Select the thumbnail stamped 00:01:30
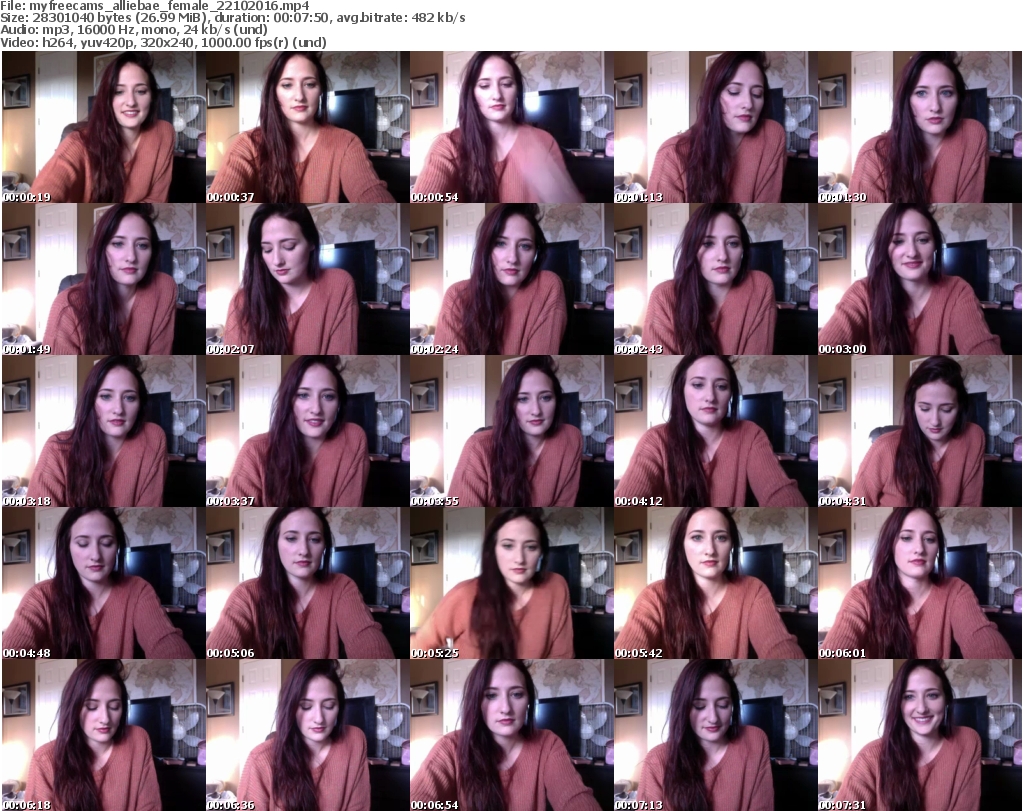 tap(920, 127)
